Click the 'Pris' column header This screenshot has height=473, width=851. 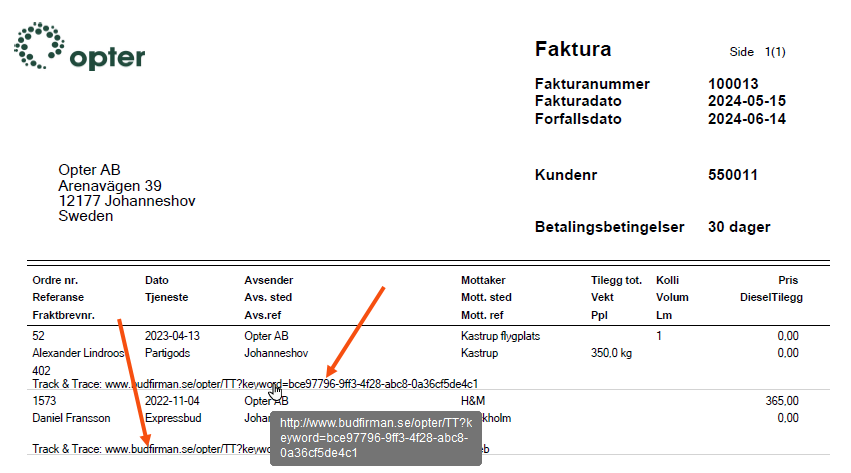[x=788, y=280]
